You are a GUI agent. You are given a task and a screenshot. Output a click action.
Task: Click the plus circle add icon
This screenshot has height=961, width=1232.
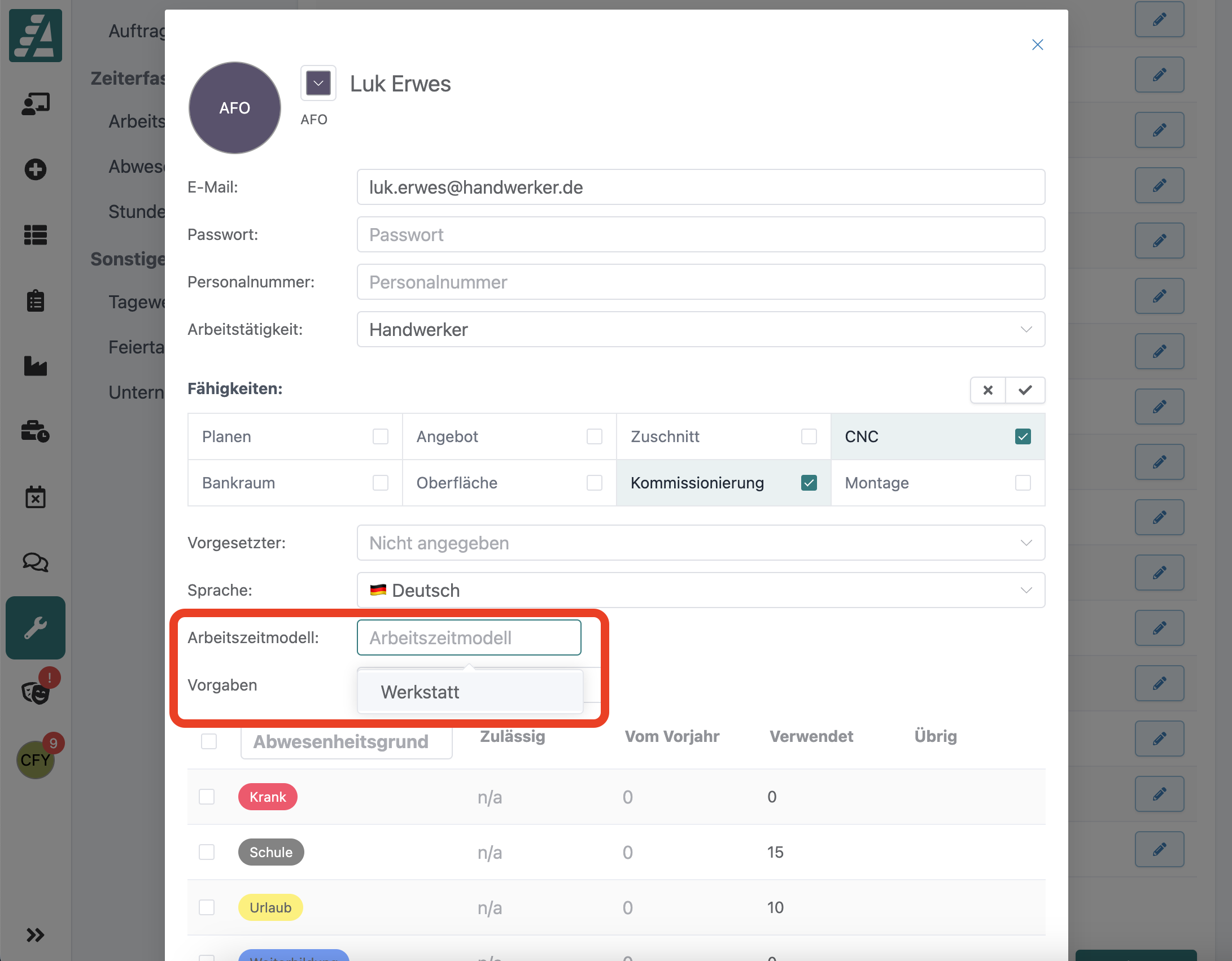click(x=35, y=169)
